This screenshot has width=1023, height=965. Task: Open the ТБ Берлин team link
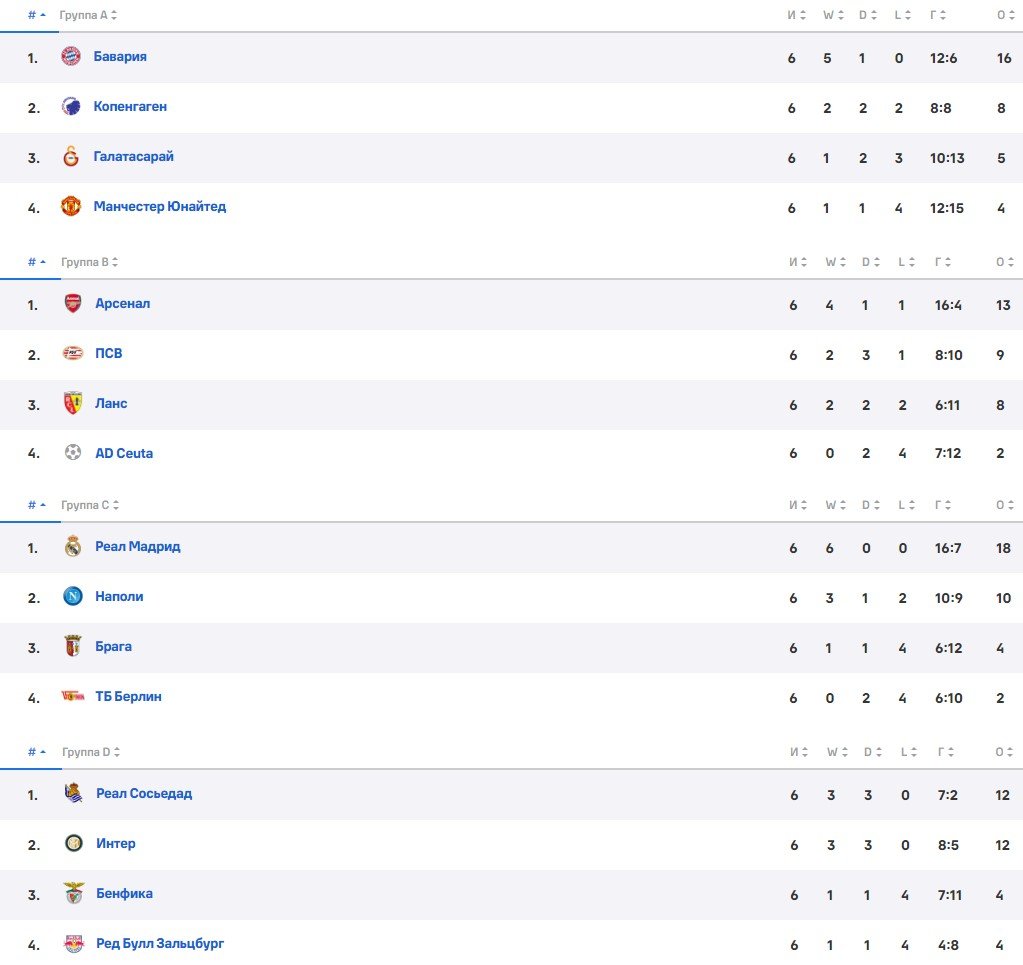(128, 697)
